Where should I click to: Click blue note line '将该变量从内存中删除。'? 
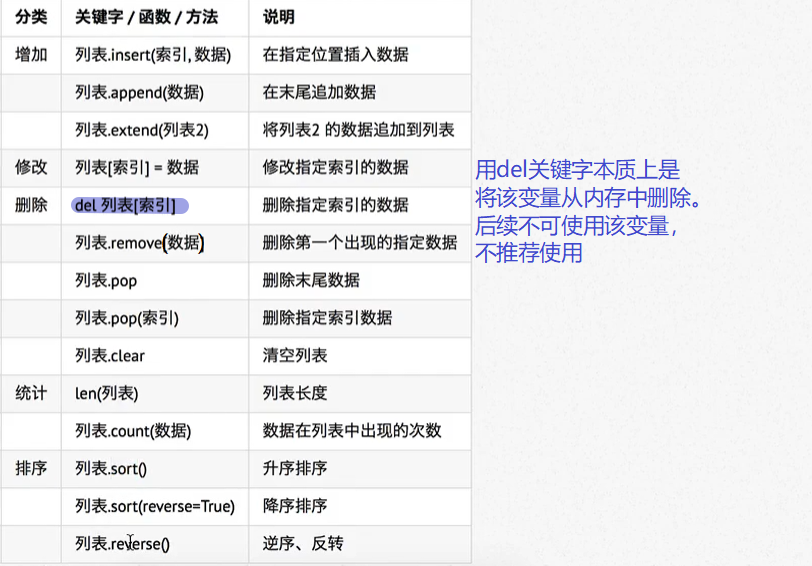[588, 197]
